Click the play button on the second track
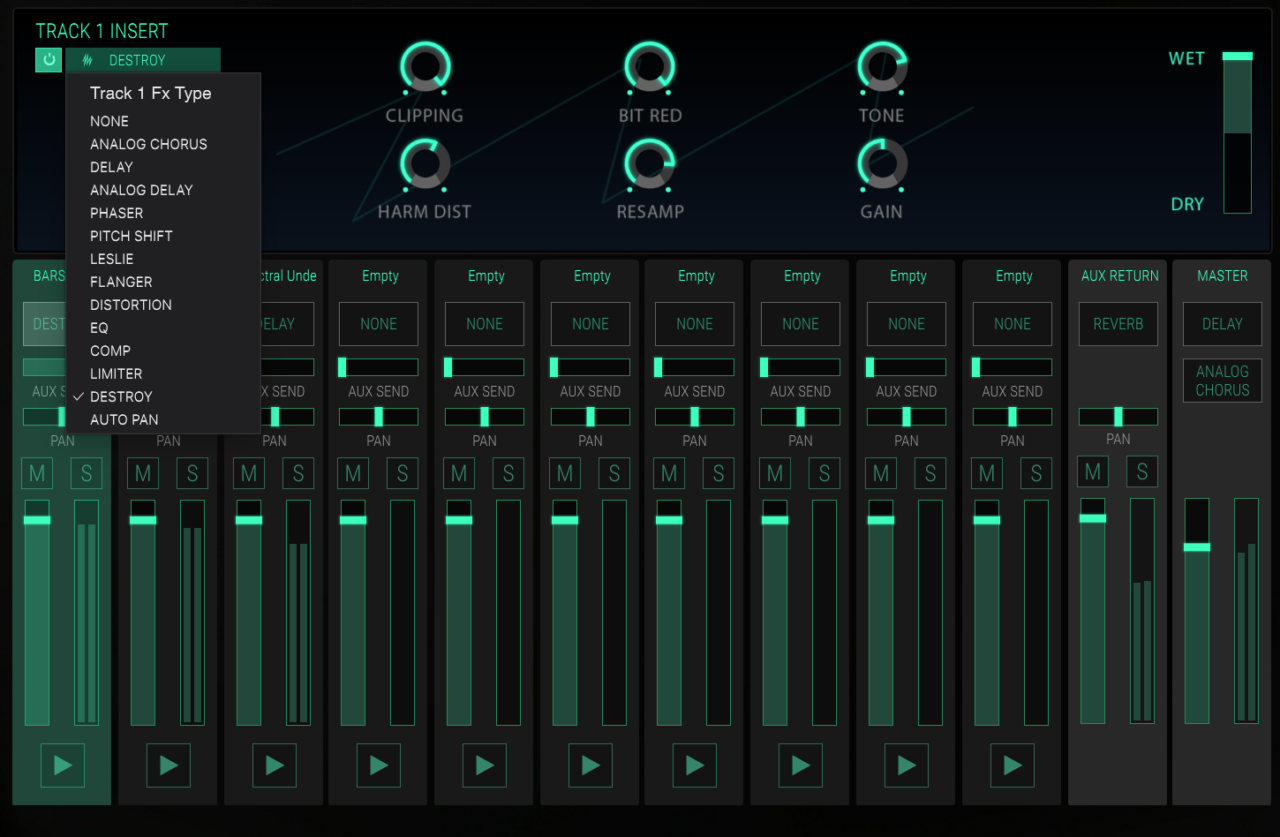The height and width of the screenshot is (837, 1280). tap(168, 765)
